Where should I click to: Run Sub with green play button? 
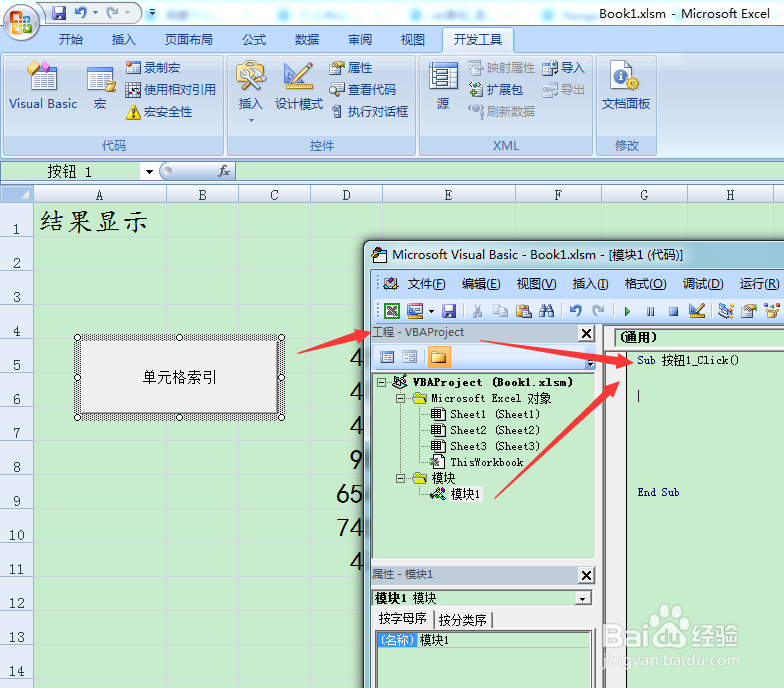coord(627,312)
